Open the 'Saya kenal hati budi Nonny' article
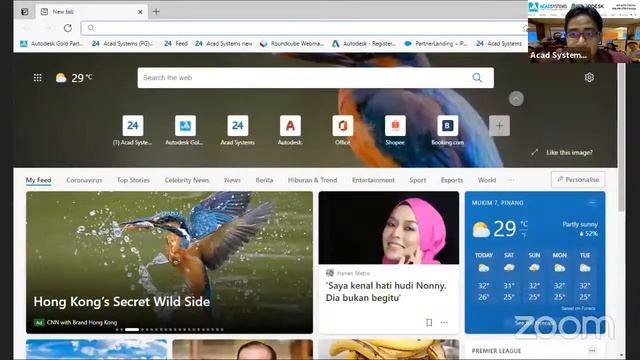 coord(386,291)
